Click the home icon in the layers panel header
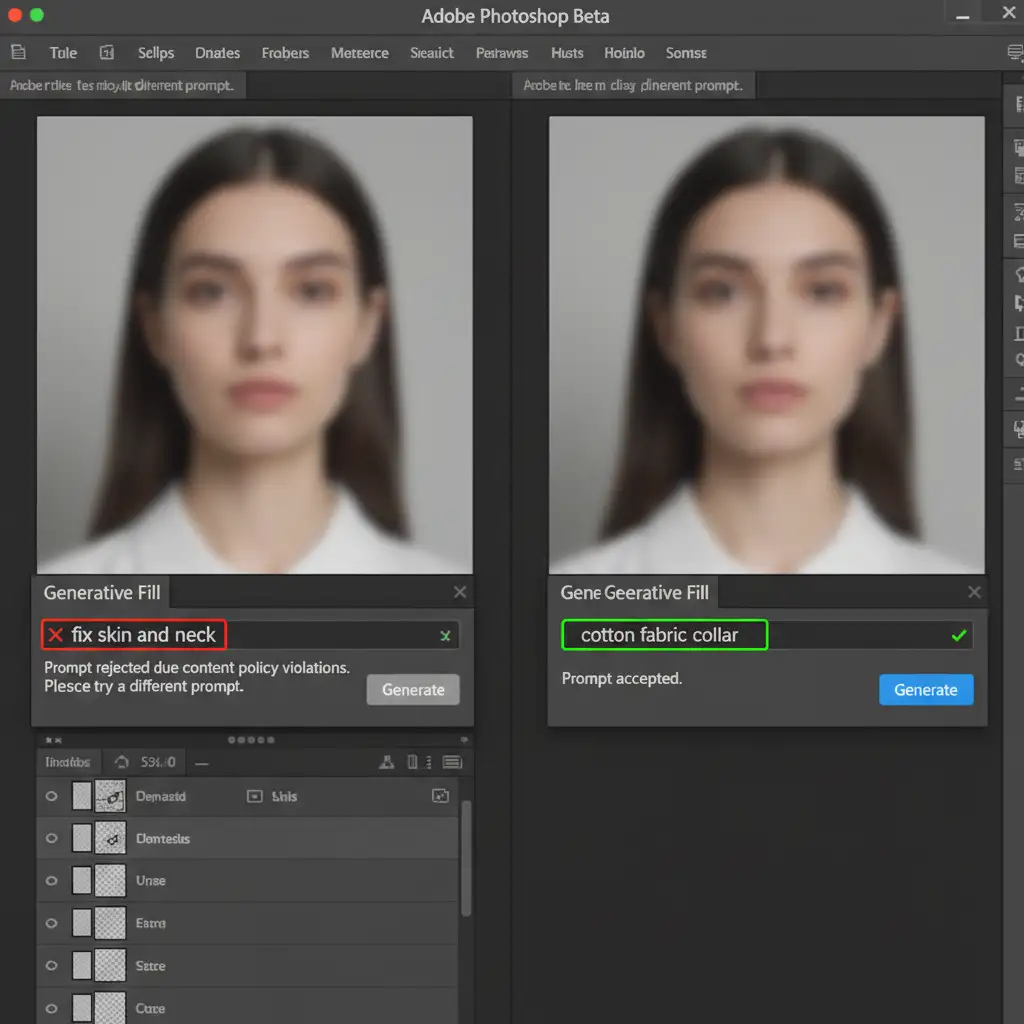 (x=122, y=762)
